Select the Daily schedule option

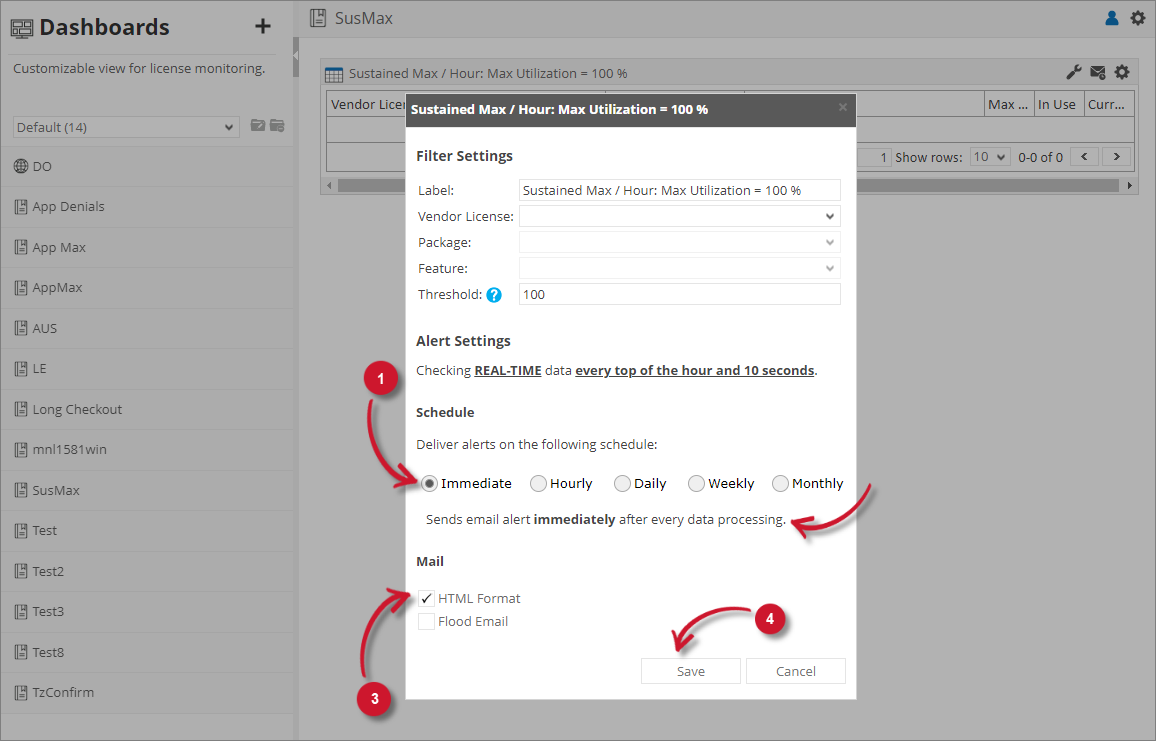(x=622, y=484)
